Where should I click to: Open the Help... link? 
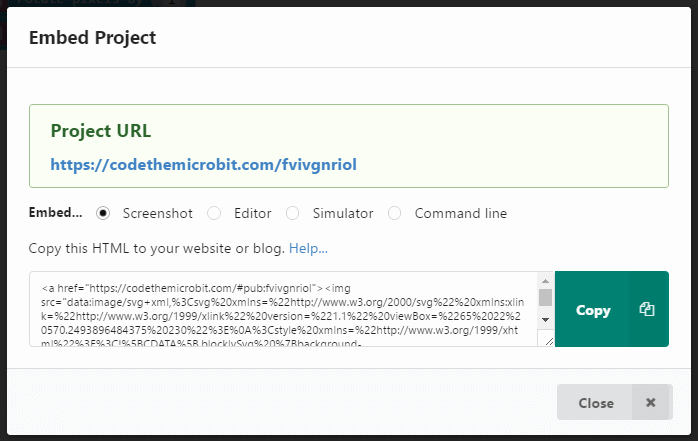click(309, 247)
